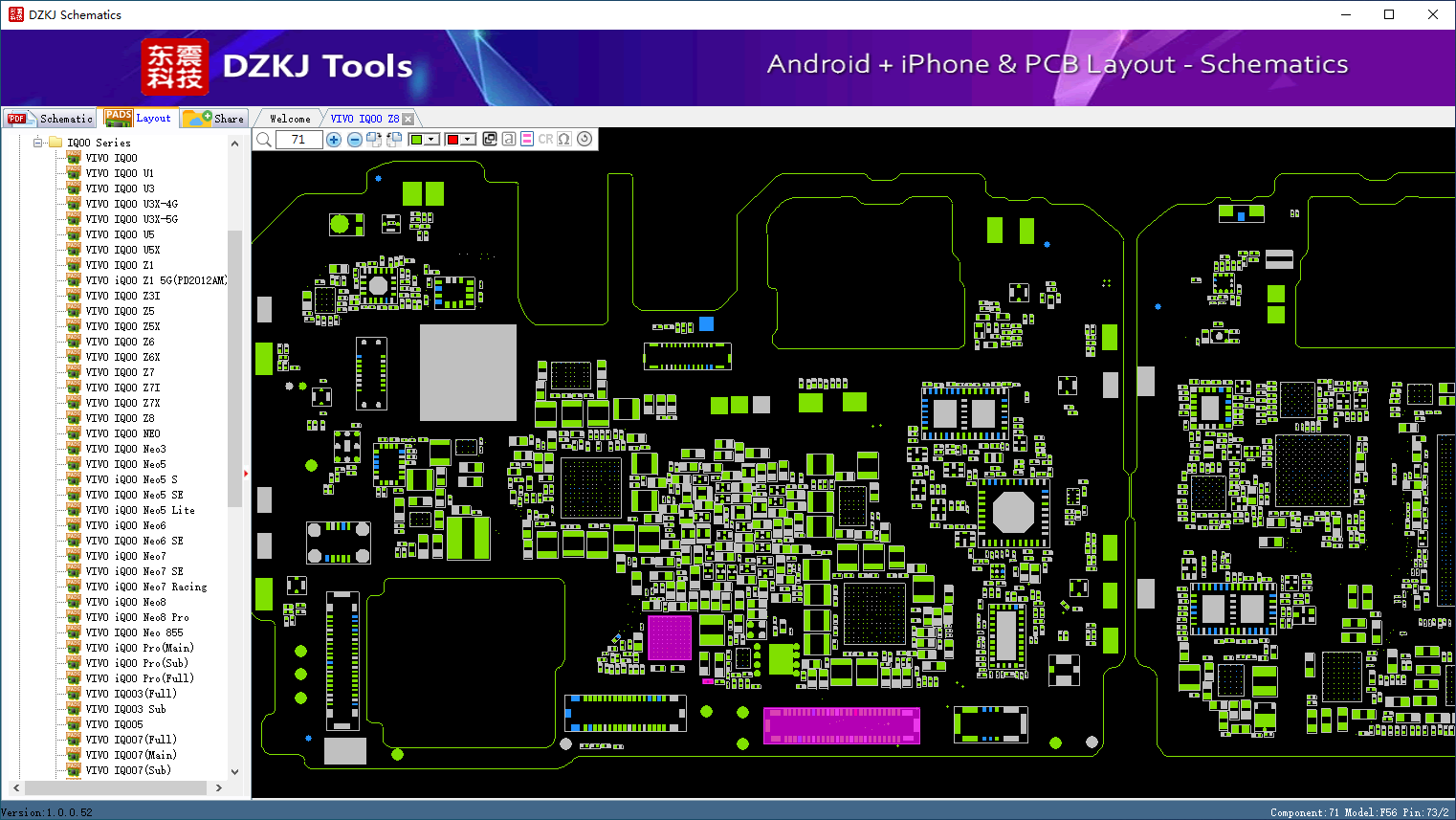Click the PADS icon beside VIVO IQOO Z8
The height and width of the screenshot is (820, 1456).
coord(74,418)
